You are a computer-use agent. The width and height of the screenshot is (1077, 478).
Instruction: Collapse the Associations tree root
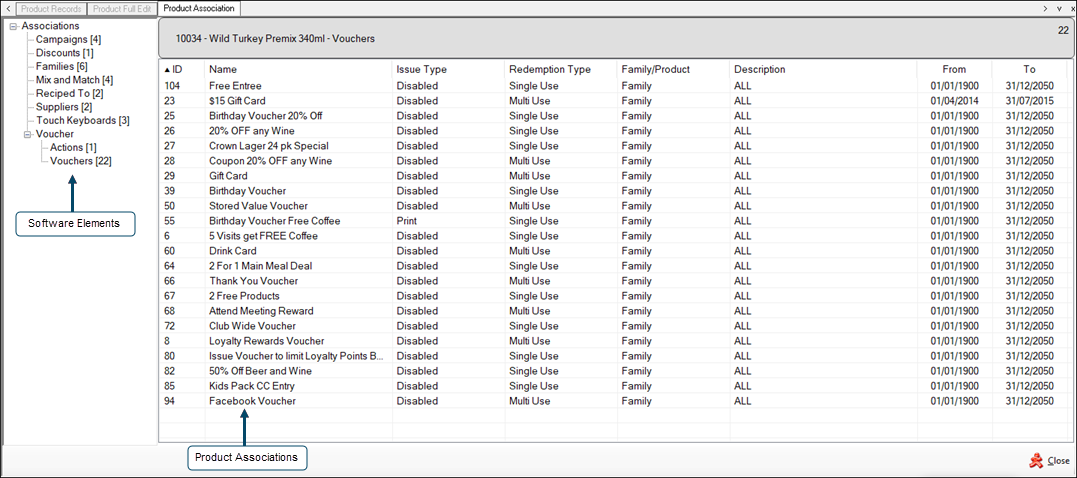(14, 26)
